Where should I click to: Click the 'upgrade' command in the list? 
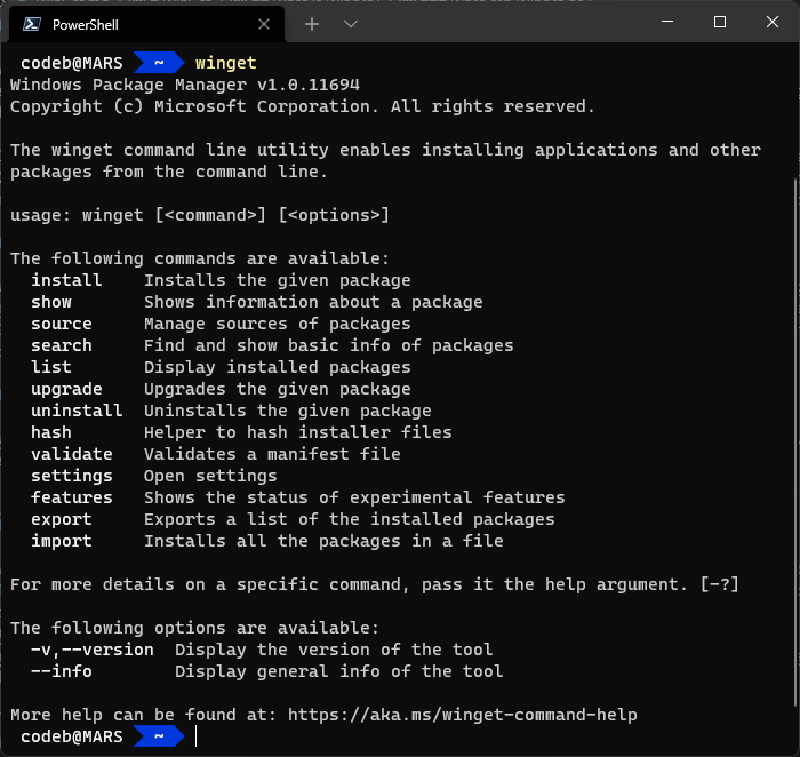pyautogui.click(x=66, y=389)
